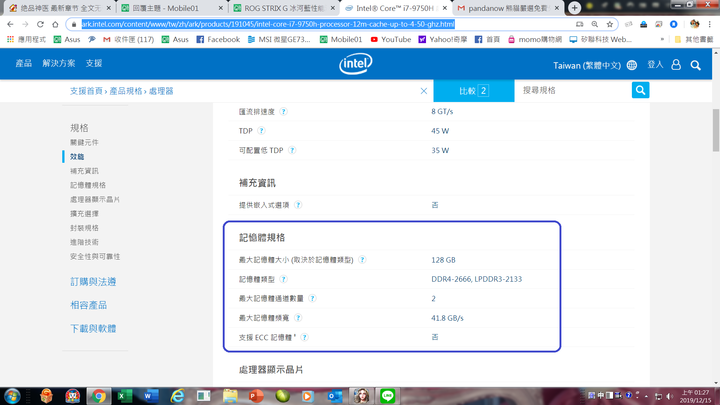The width and height of the screenshot is (720, 405).
Task: Open 產品 menu
Action: [23, 63]
